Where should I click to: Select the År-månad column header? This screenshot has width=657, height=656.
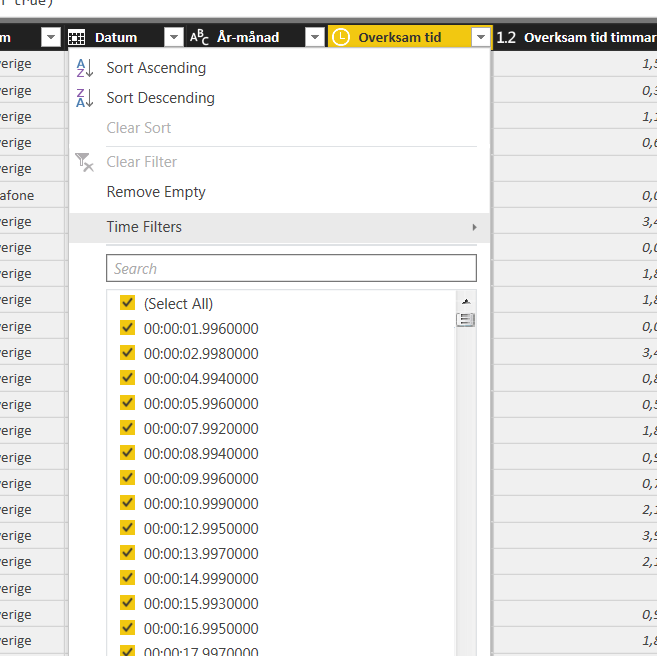coord(248,38)
